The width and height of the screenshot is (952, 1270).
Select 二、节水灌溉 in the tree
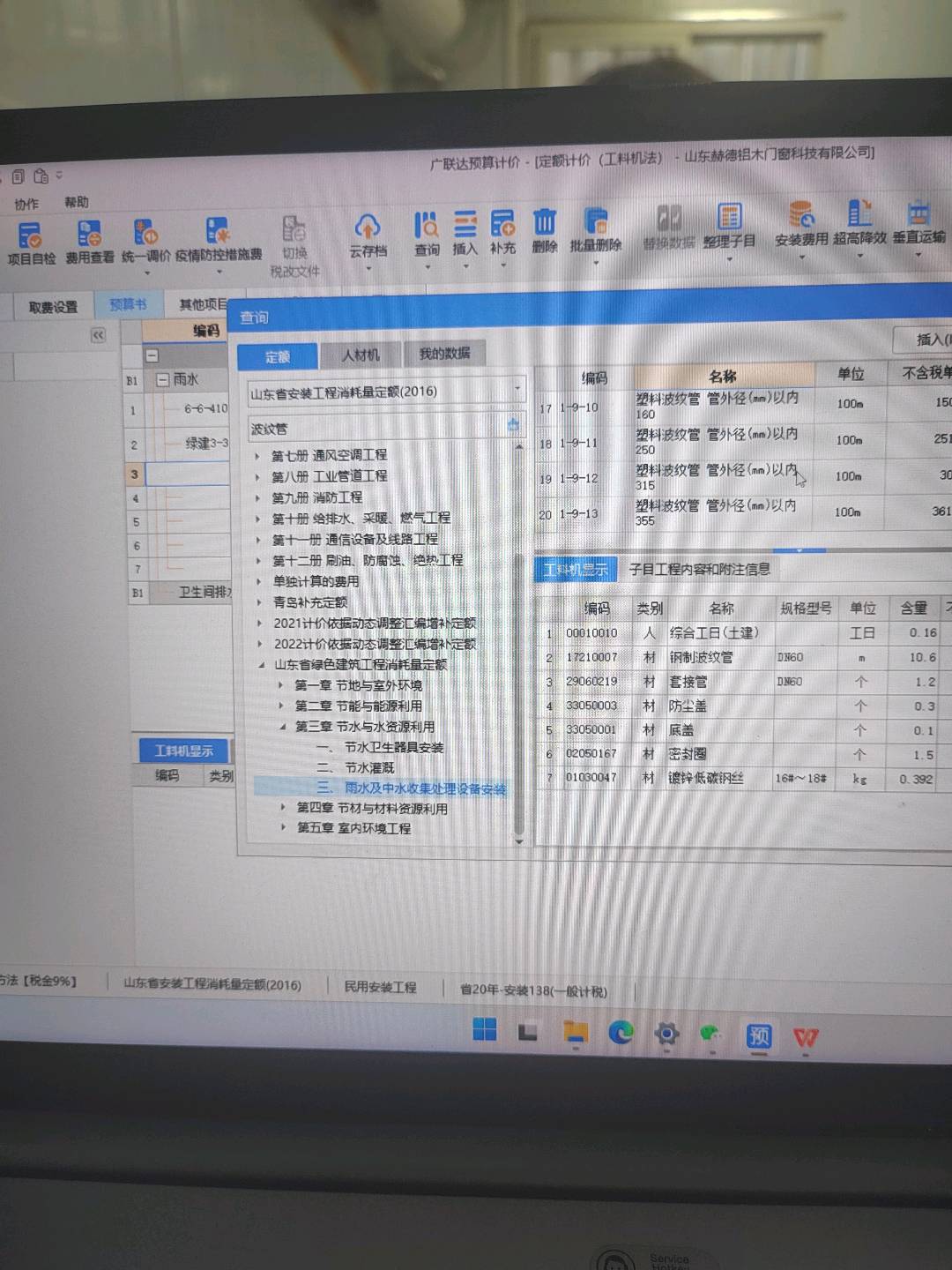355,767
